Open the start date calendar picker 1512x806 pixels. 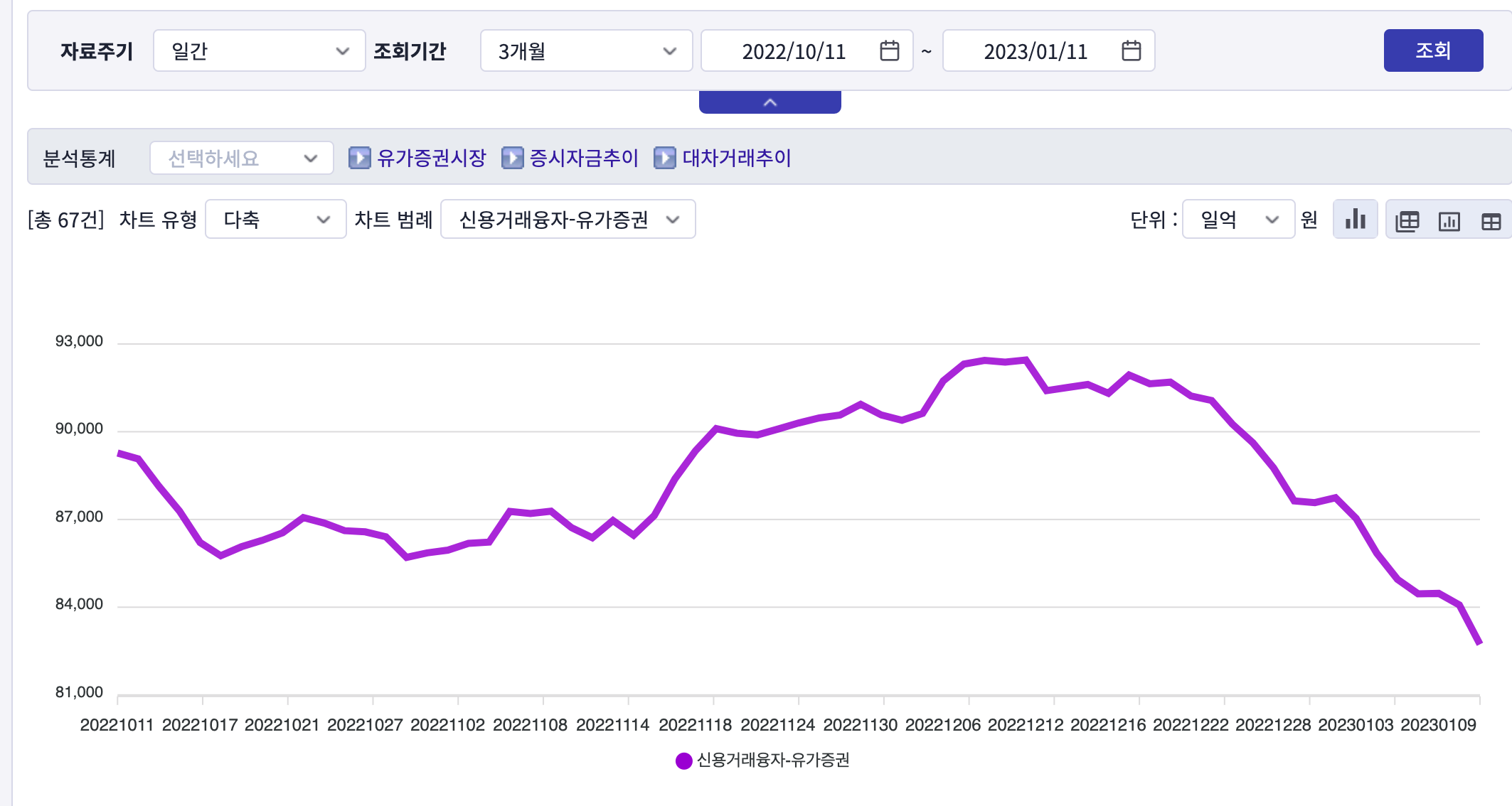point(889,51)
